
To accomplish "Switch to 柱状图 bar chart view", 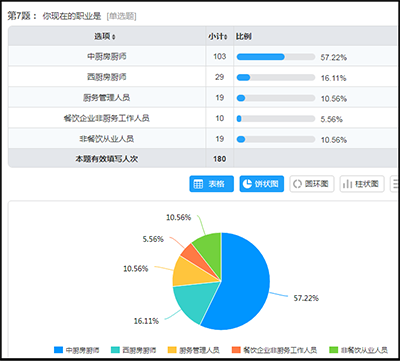I will [x=362, y=184].
